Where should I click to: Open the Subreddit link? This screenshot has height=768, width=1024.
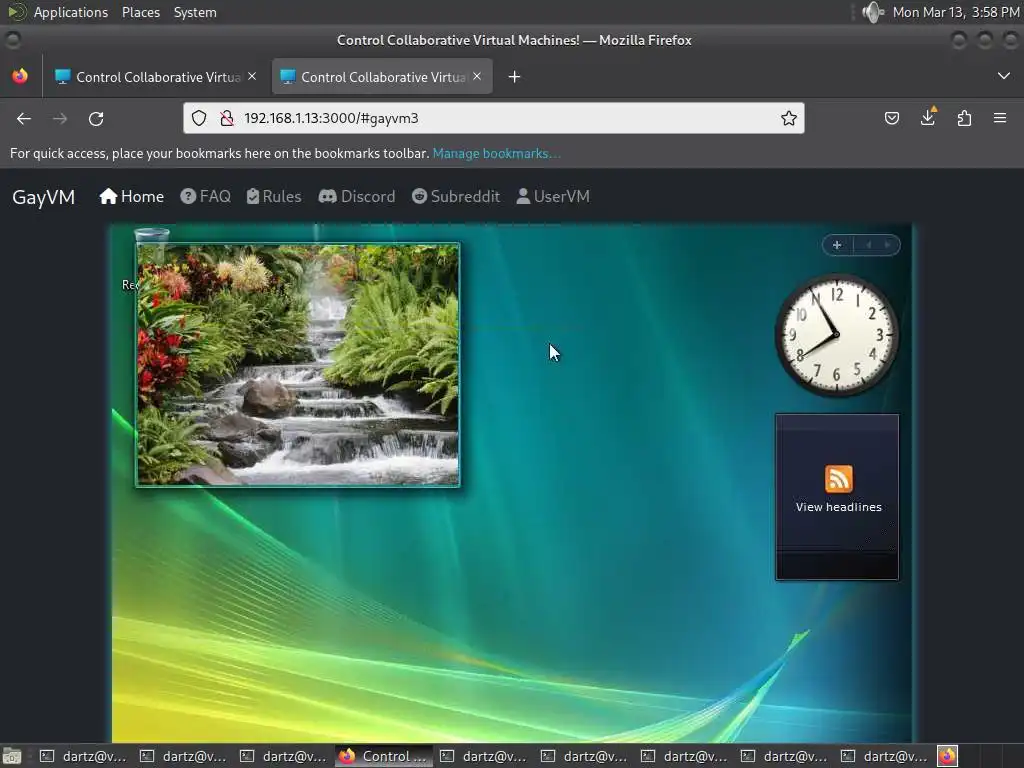456,197
